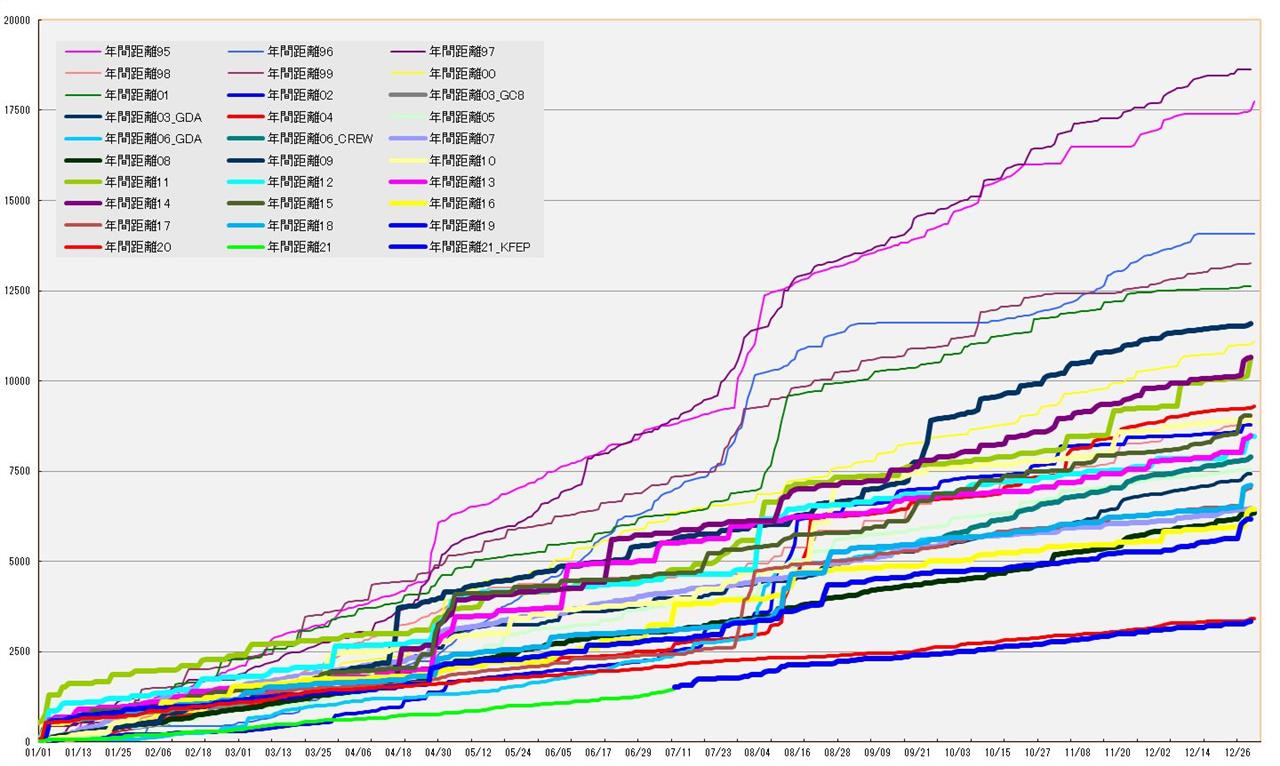Click the 07/11 date axis label
The width and height of the screenshot is (1280, 766).
(x=678, y=751)
